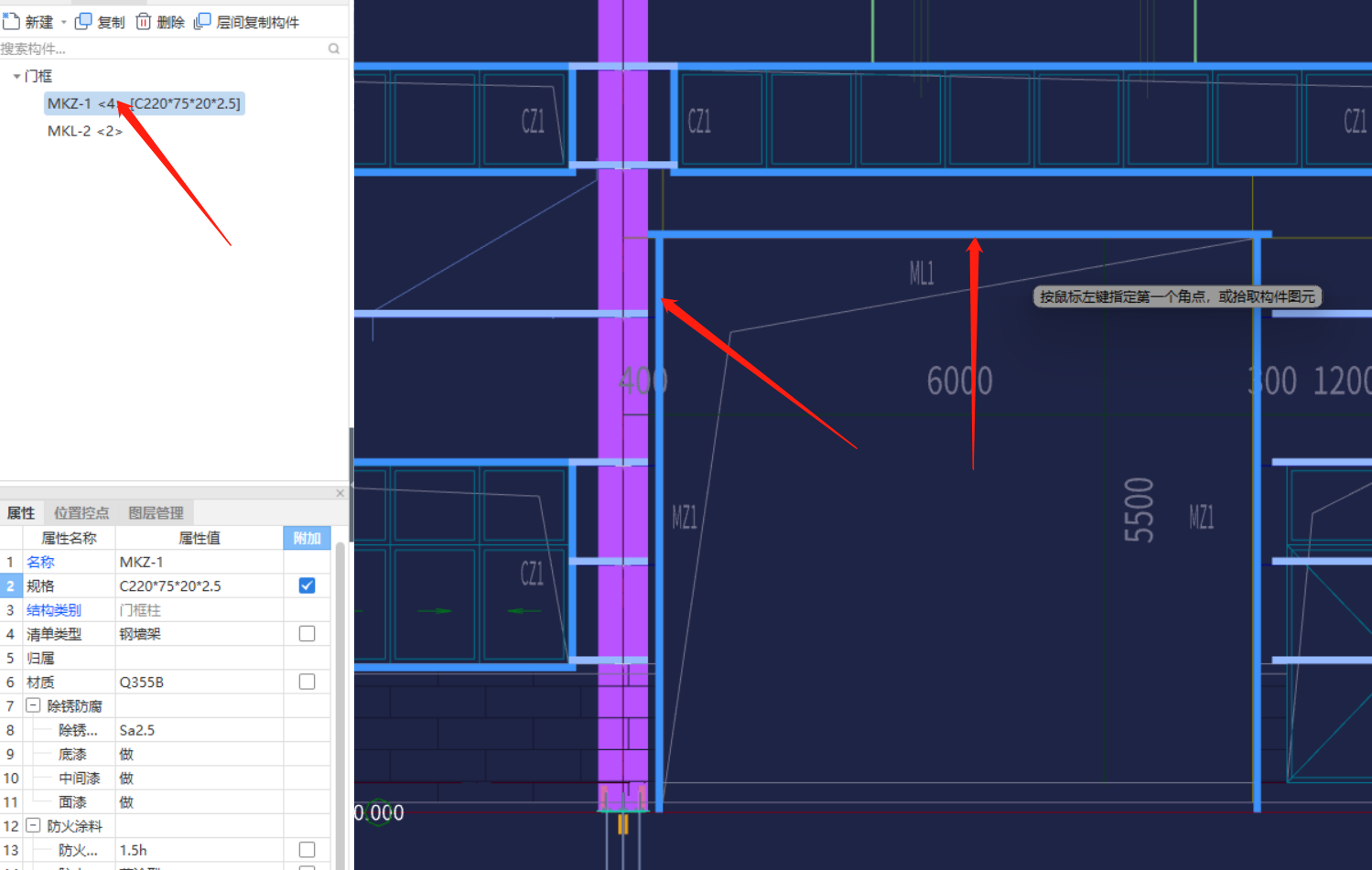Click the 面漆 value 做
This screenshot has height=870, width=1372.
tap(200, 801)
